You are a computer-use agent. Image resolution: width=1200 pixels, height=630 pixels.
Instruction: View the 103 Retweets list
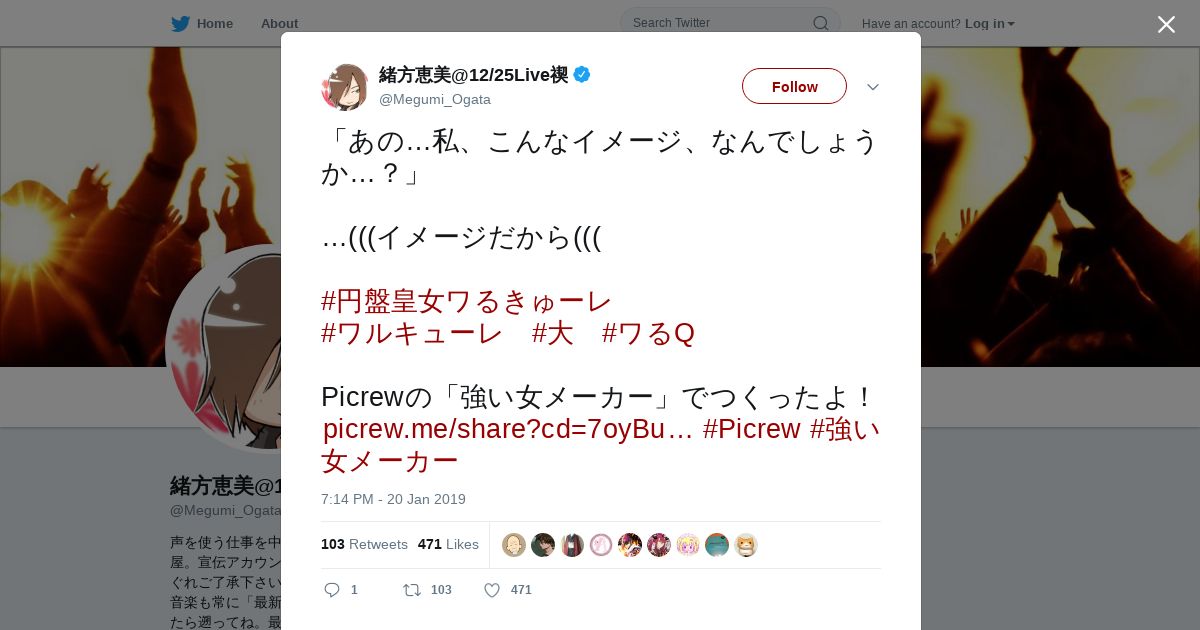pyautogui.click(x=364, y=544)
